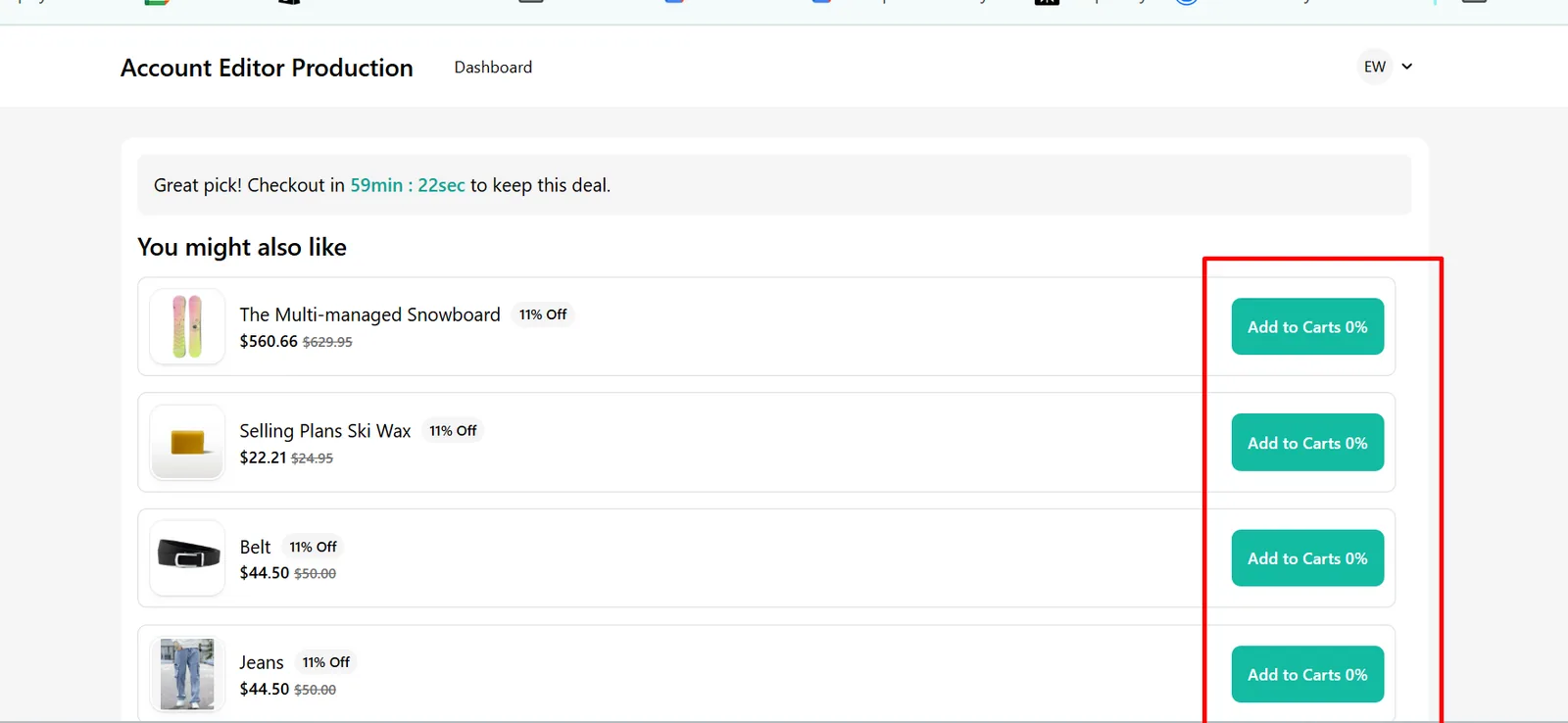Click the crossed-out $24.95 price
The image size is (1568, 723).
coord(312,458)
